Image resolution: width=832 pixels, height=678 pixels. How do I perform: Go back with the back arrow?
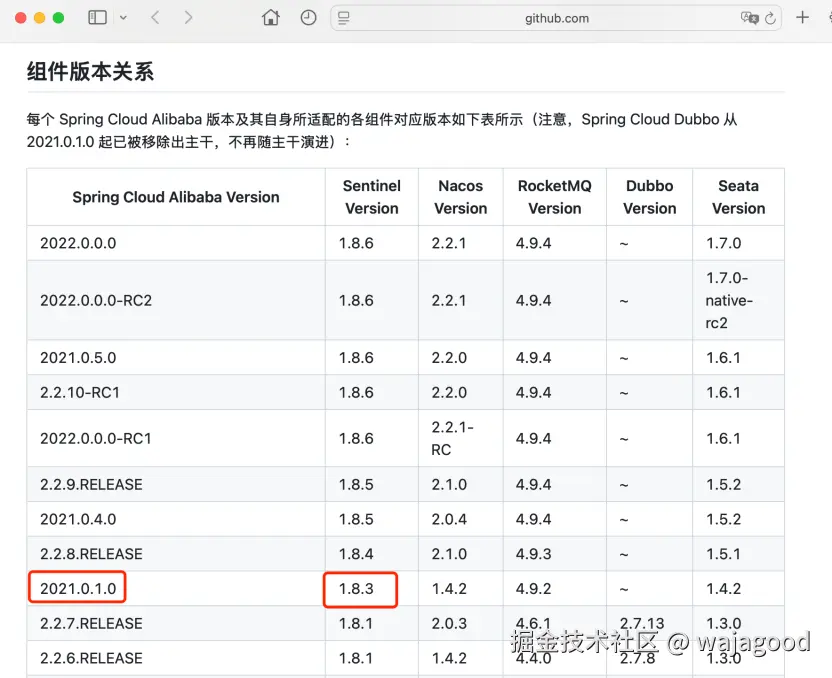point(155,18)
